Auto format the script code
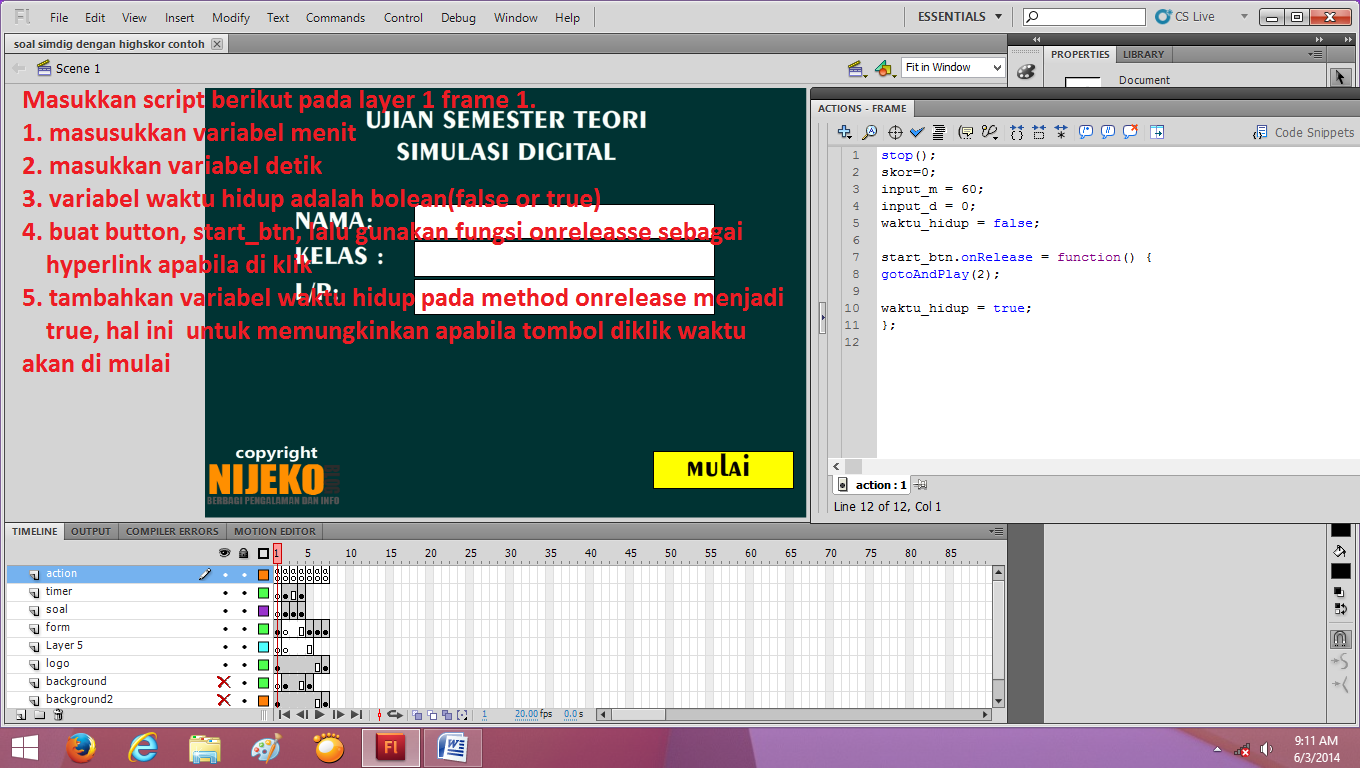1360x768 pixels. (x=940, y=131)
